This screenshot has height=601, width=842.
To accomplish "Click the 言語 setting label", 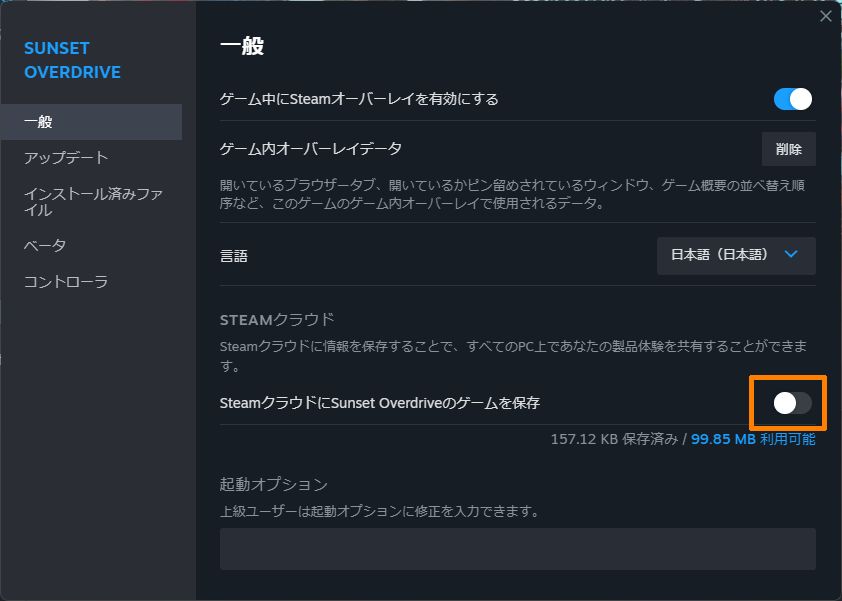I will pyautogui.click(x=233, y=256).
